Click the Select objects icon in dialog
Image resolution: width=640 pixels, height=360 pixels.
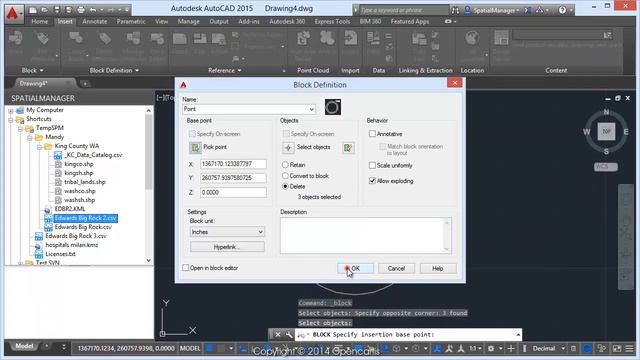coord(288,148)
